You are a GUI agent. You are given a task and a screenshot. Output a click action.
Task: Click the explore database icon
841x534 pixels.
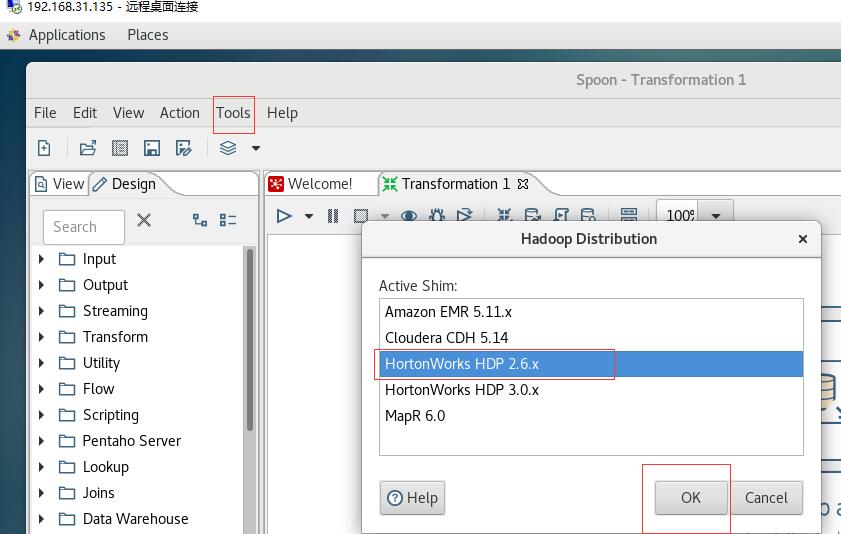click(x=588, y=215)
